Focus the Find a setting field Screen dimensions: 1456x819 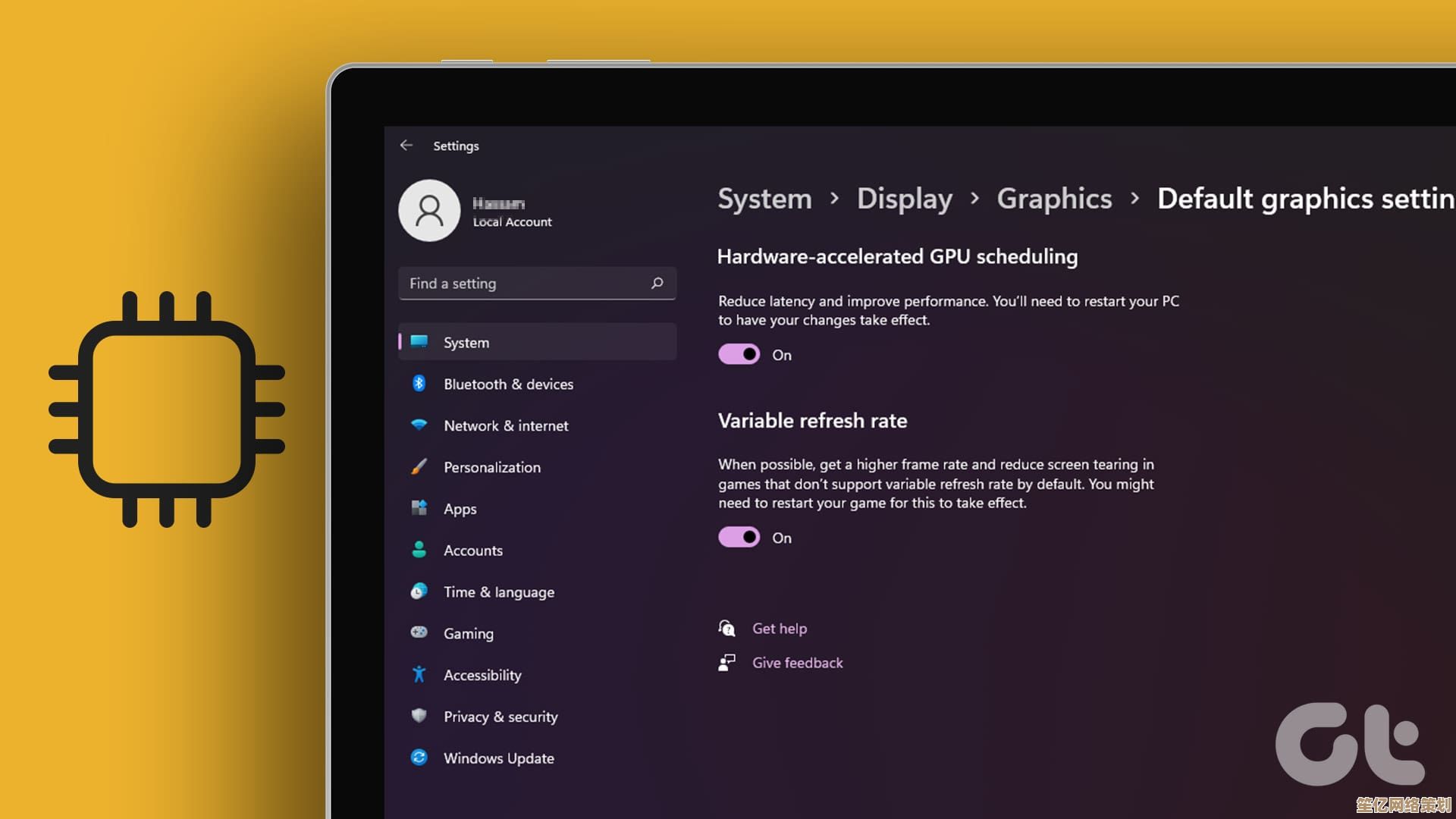pos(523,283)
